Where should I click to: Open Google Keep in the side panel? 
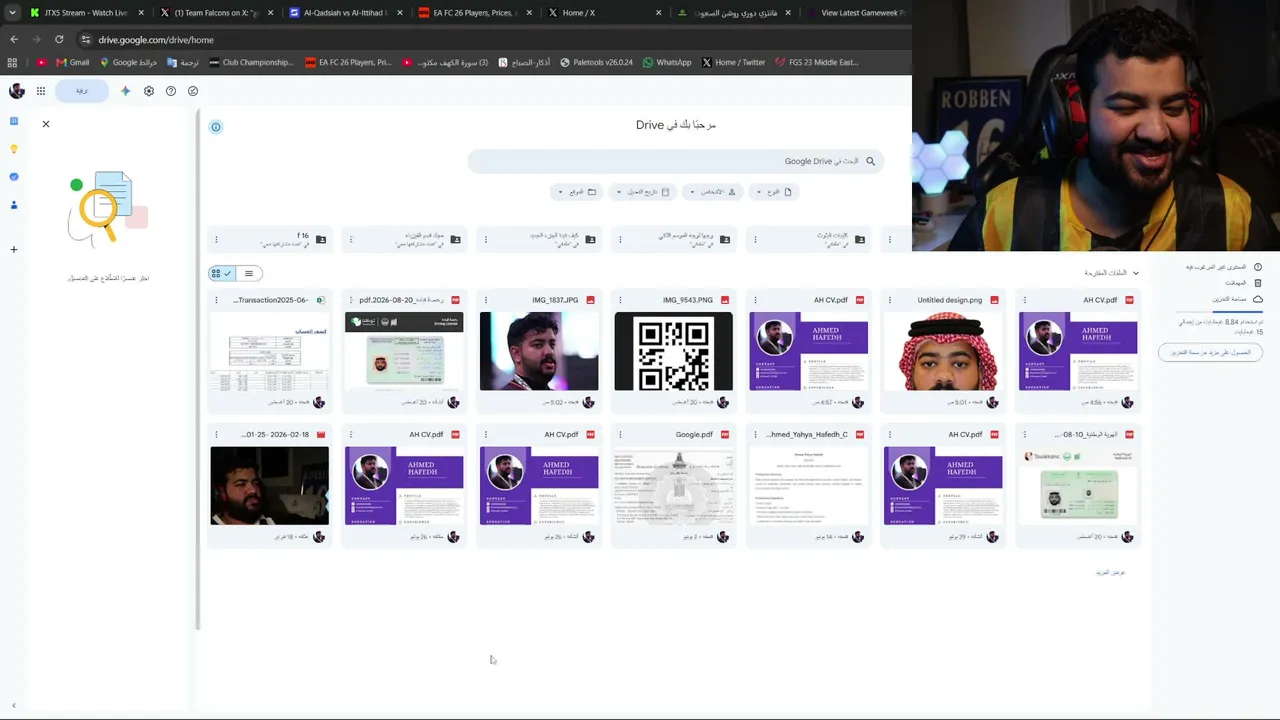(x=14, y=149)
